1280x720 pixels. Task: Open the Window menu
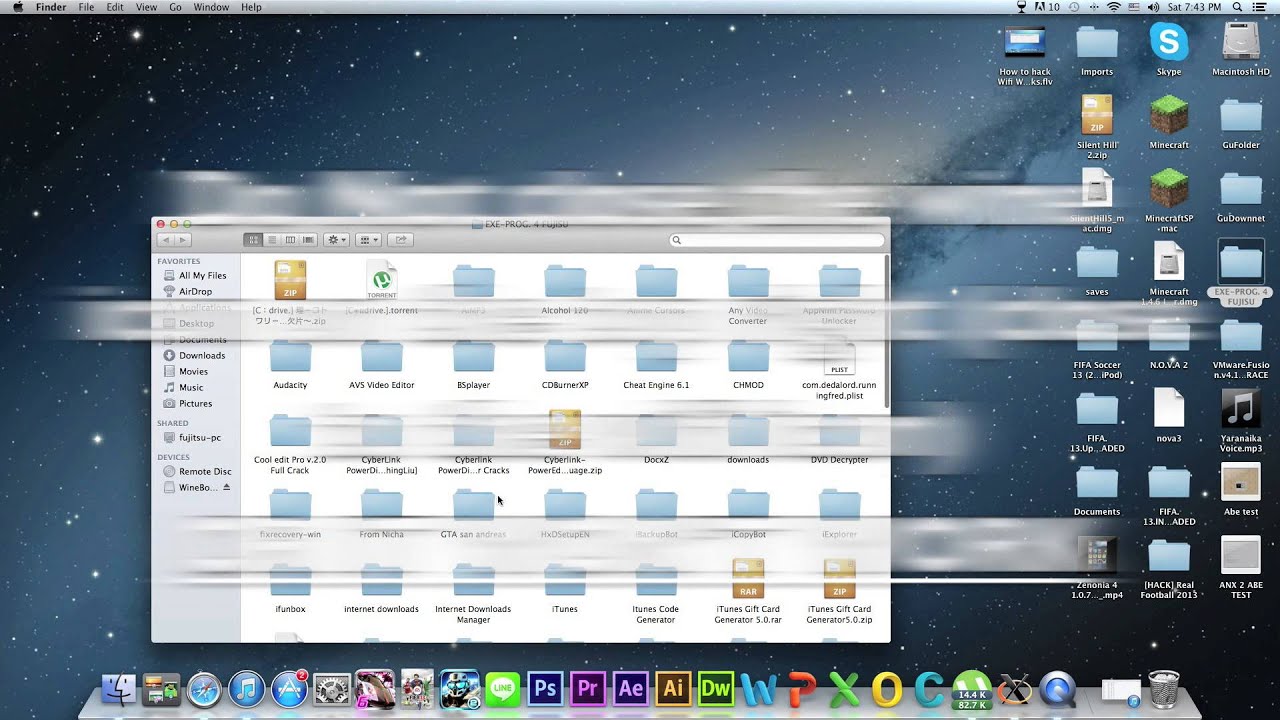click(x=211, y=7)
